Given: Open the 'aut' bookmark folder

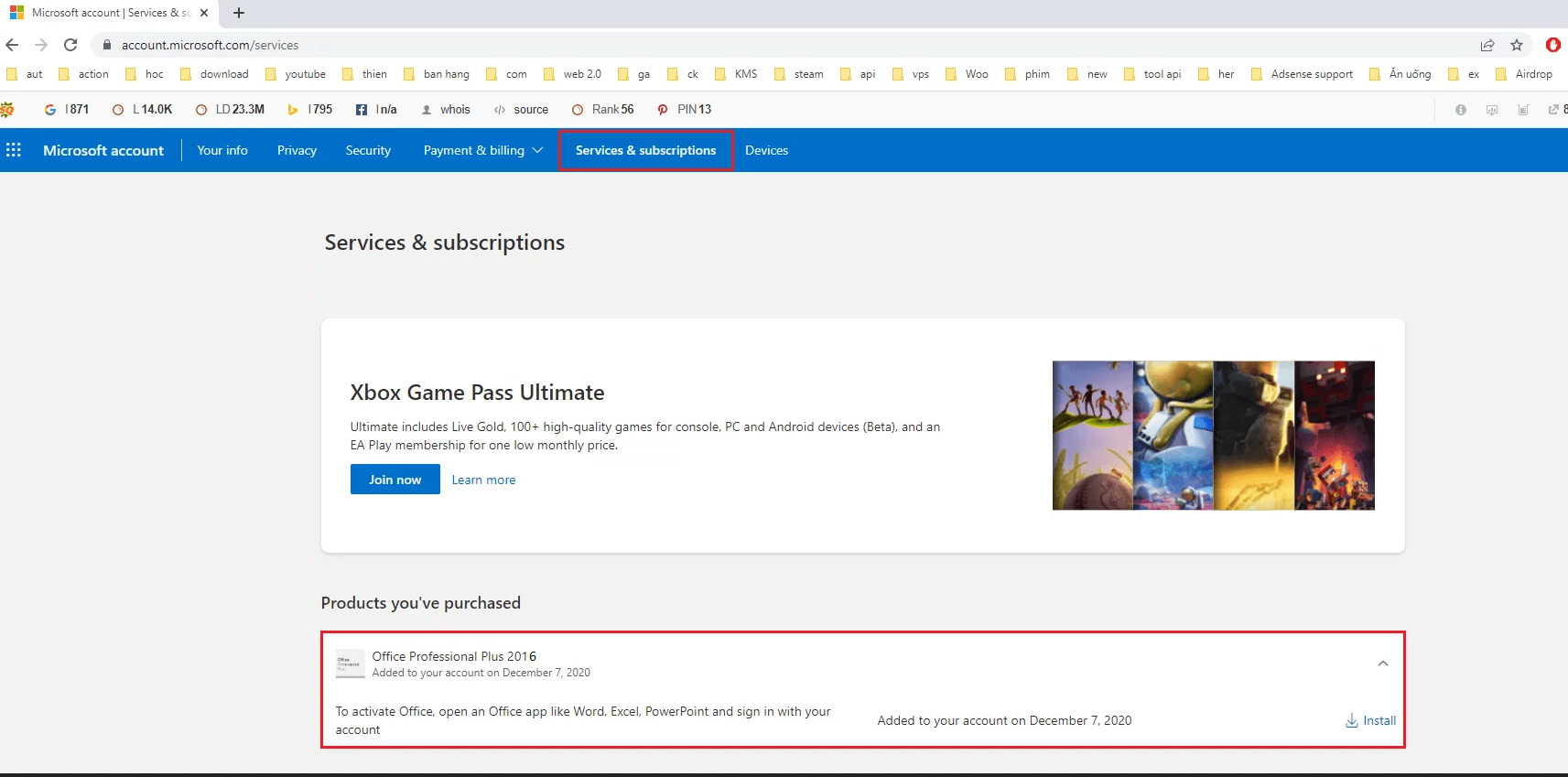Looking at the screenshot, I should point(25,74).
